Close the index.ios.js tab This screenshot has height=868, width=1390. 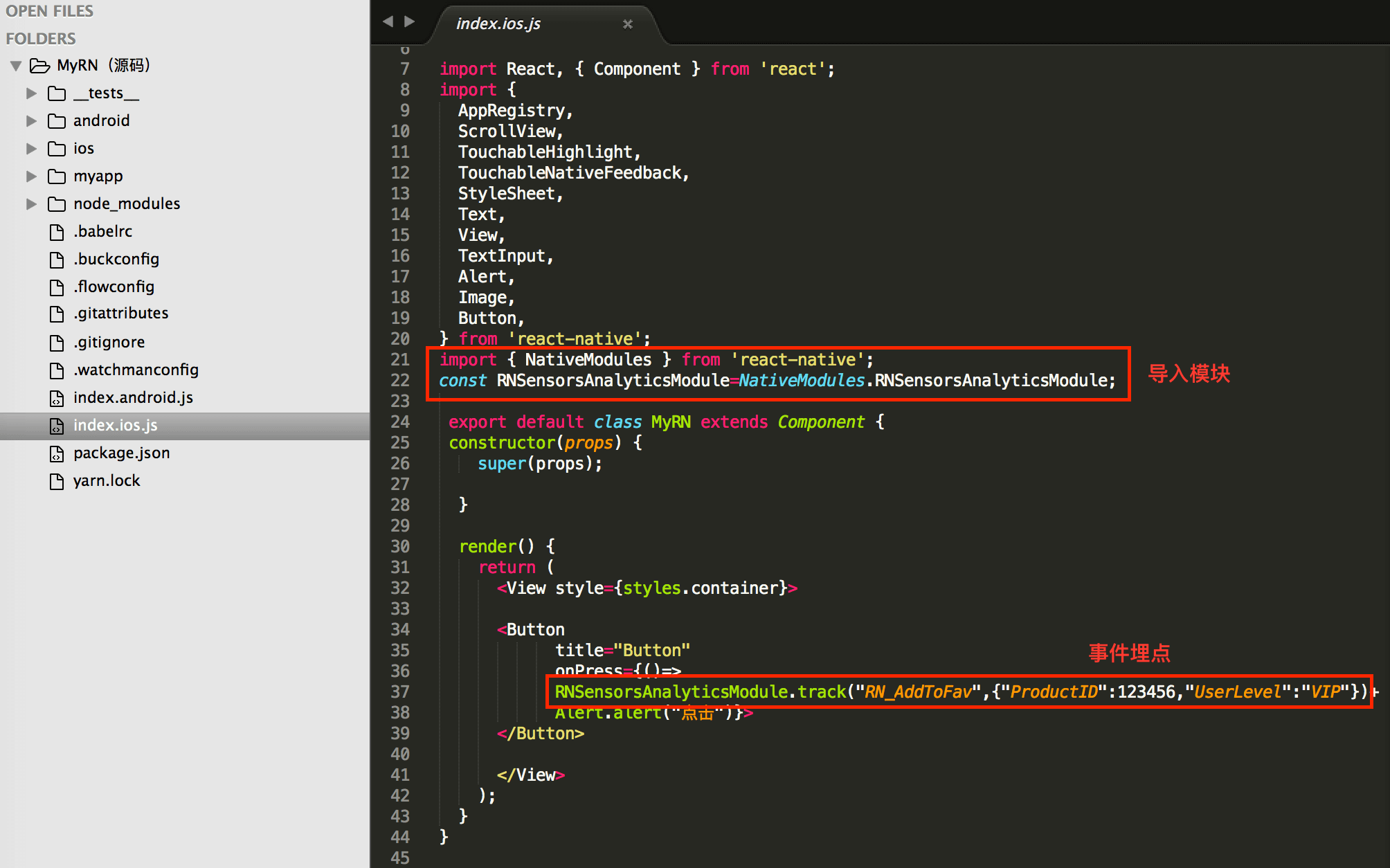point(628,24)
